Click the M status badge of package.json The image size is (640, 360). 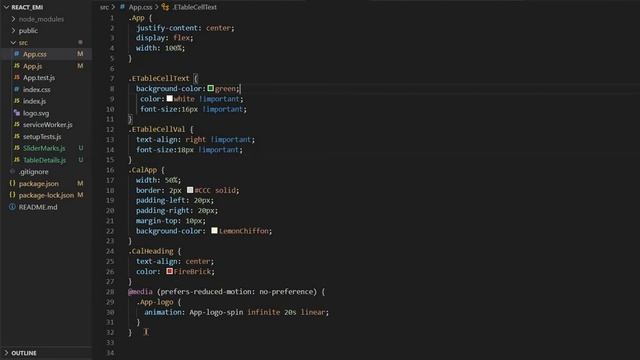pyautogui.click(x=80, y=183)
